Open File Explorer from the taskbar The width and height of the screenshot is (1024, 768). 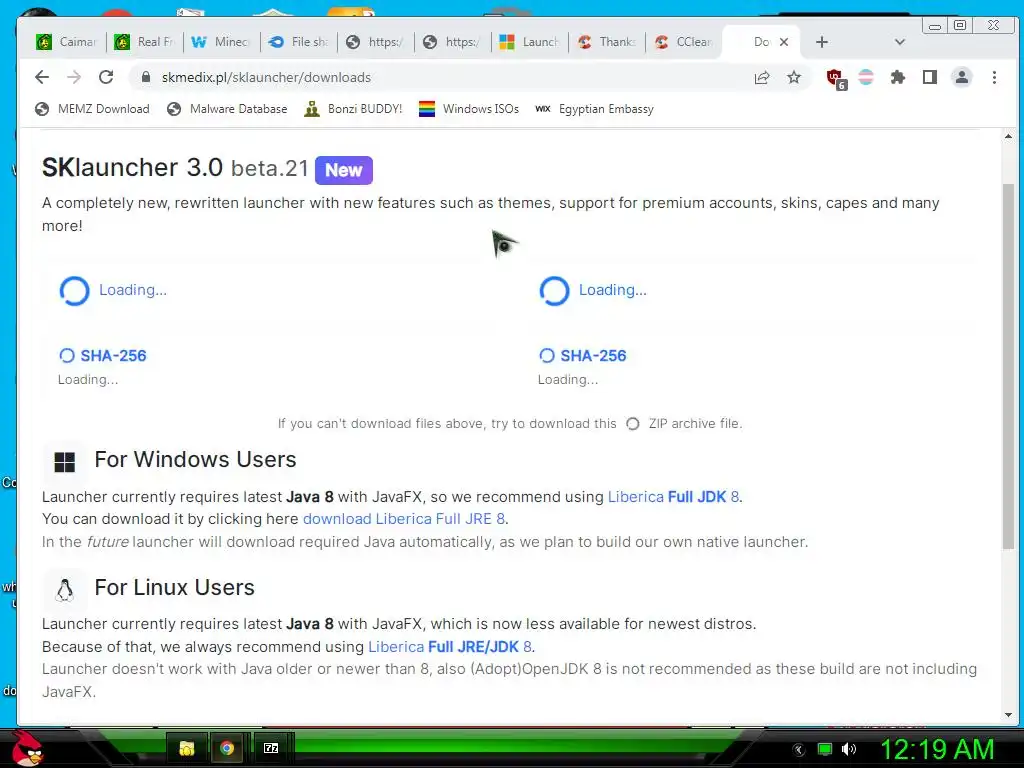pyautogui.click(x=187, y=748)
